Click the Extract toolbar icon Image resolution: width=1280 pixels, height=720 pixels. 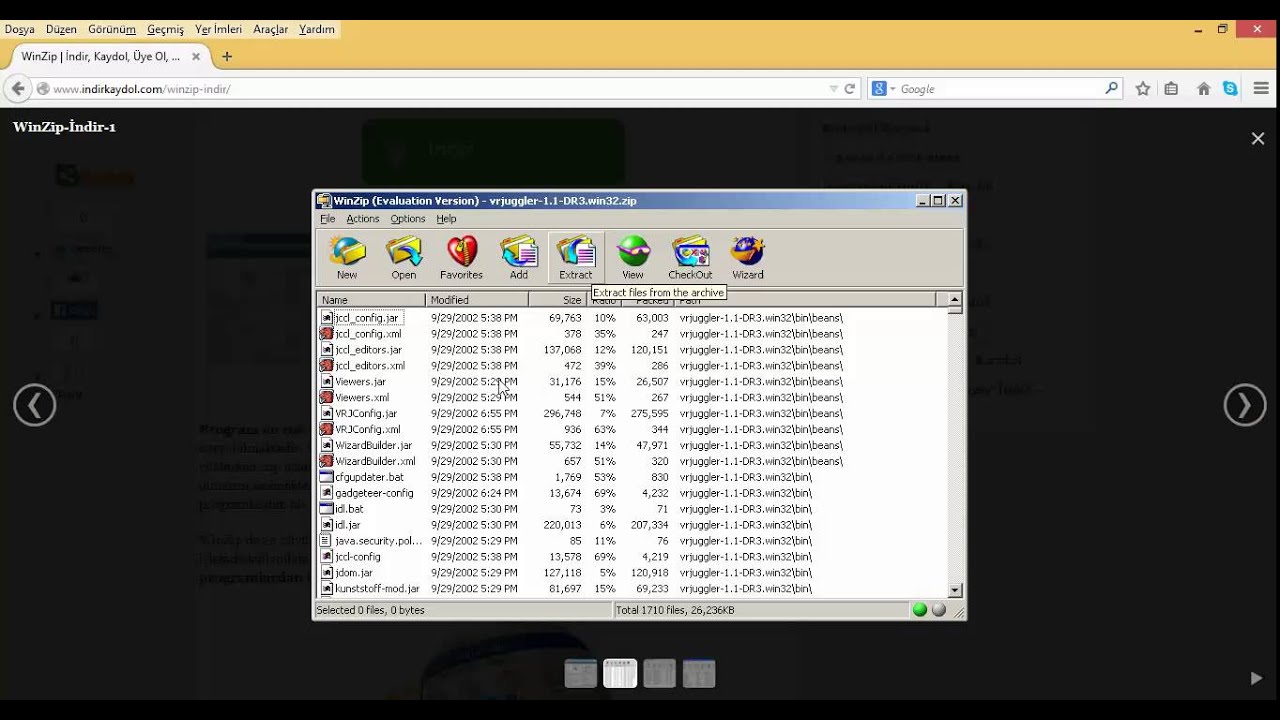[576, 257]
